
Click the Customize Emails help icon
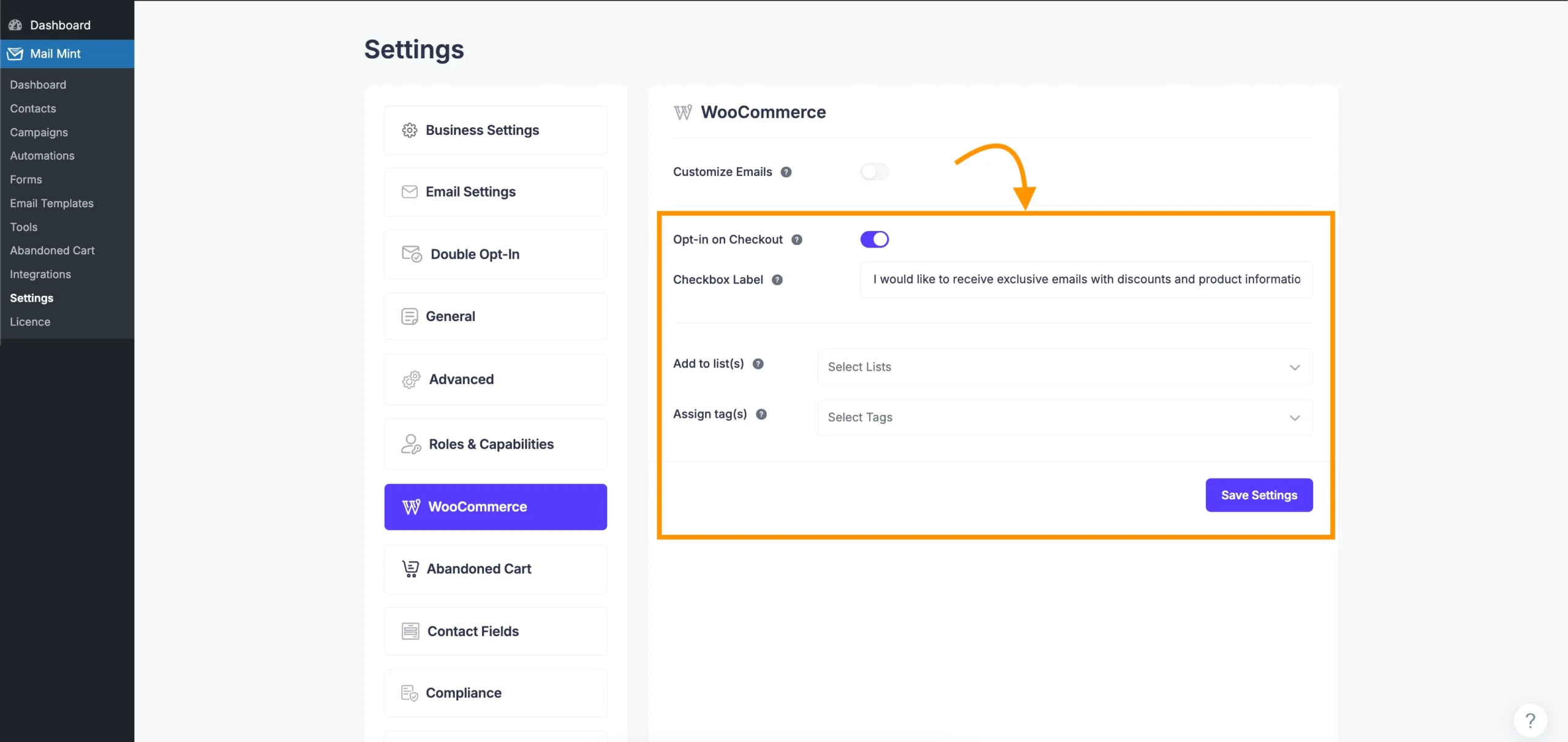coord(786,172)
